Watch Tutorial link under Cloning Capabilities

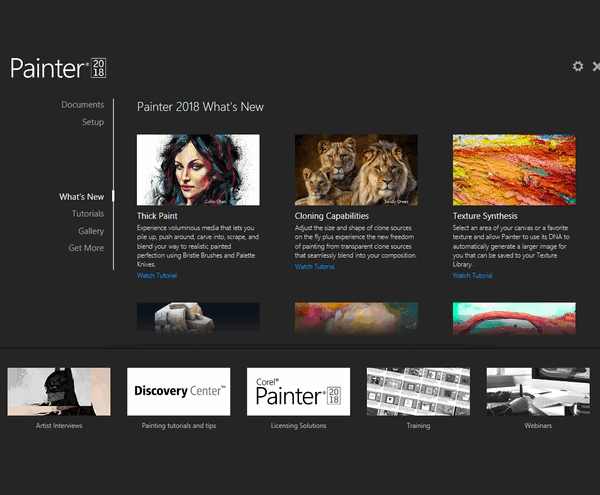tap(315, 267)
